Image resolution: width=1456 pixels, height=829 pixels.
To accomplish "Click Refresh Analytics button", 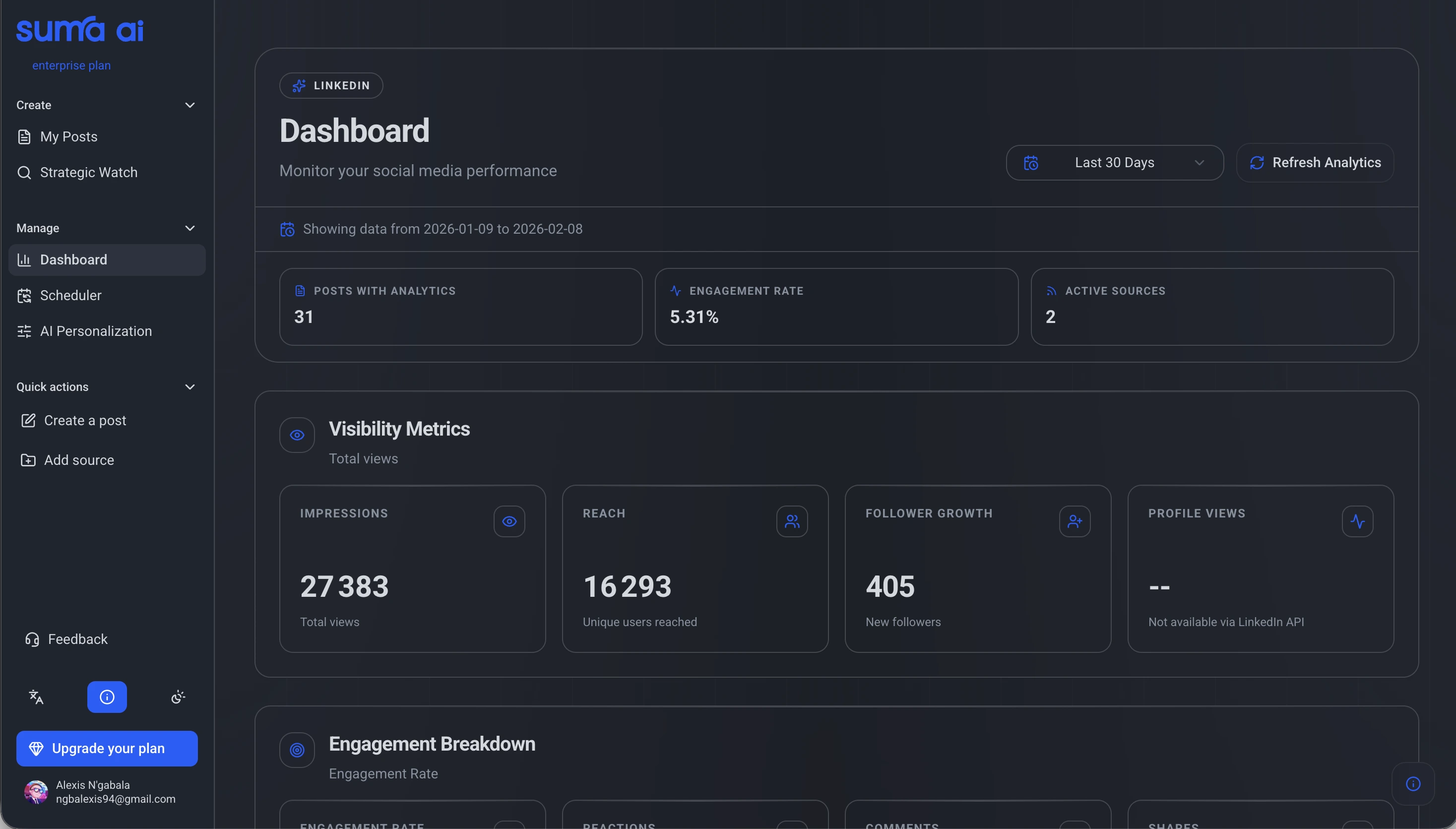I will (1315, 163).
